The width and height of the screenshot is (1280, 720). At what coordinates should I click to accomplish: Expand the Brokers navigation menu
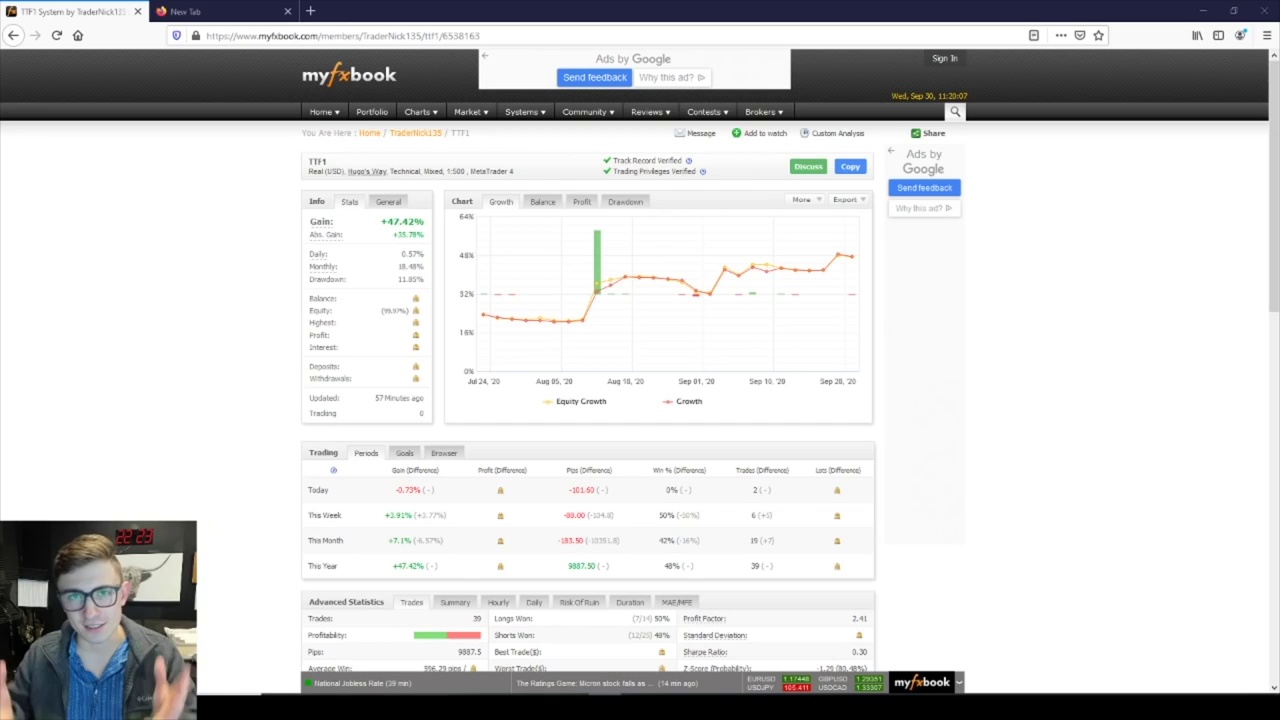tap(763, 112)
